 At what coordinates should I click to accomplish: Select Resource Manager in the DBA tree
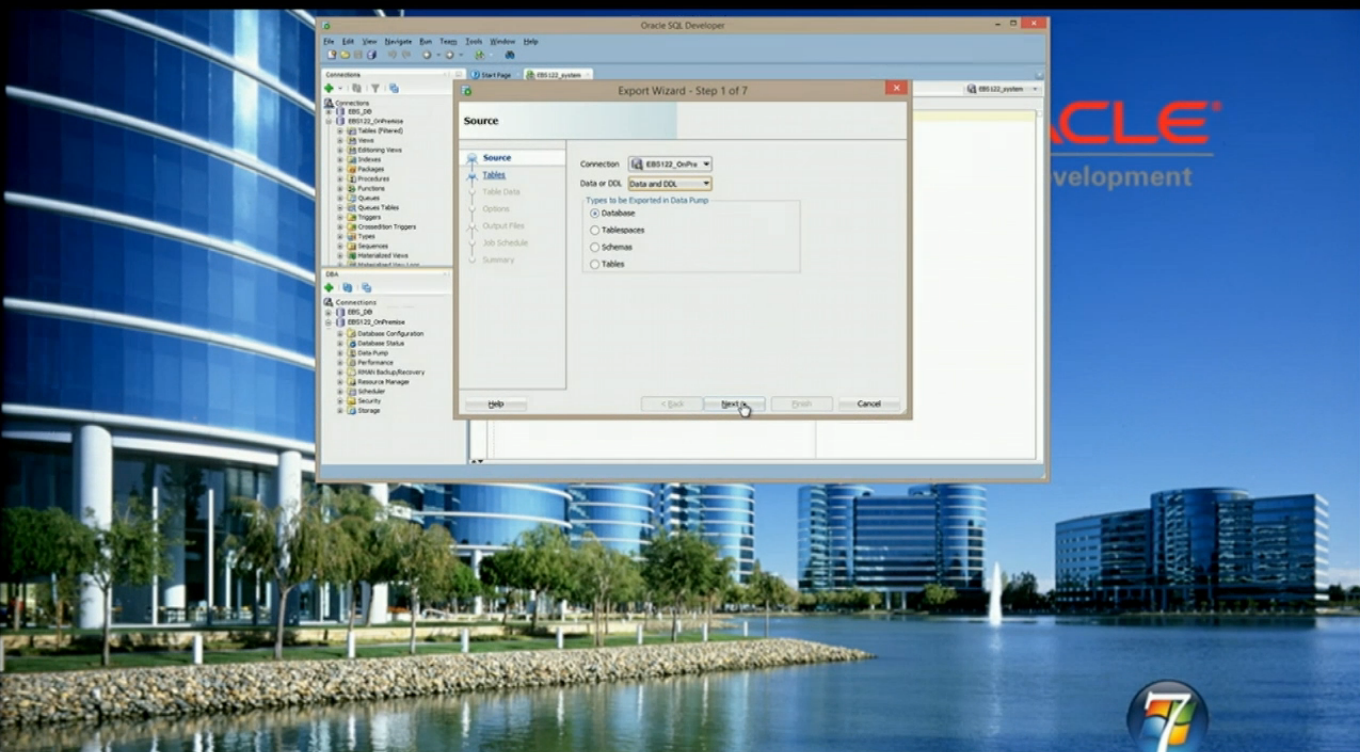[383, 382]
